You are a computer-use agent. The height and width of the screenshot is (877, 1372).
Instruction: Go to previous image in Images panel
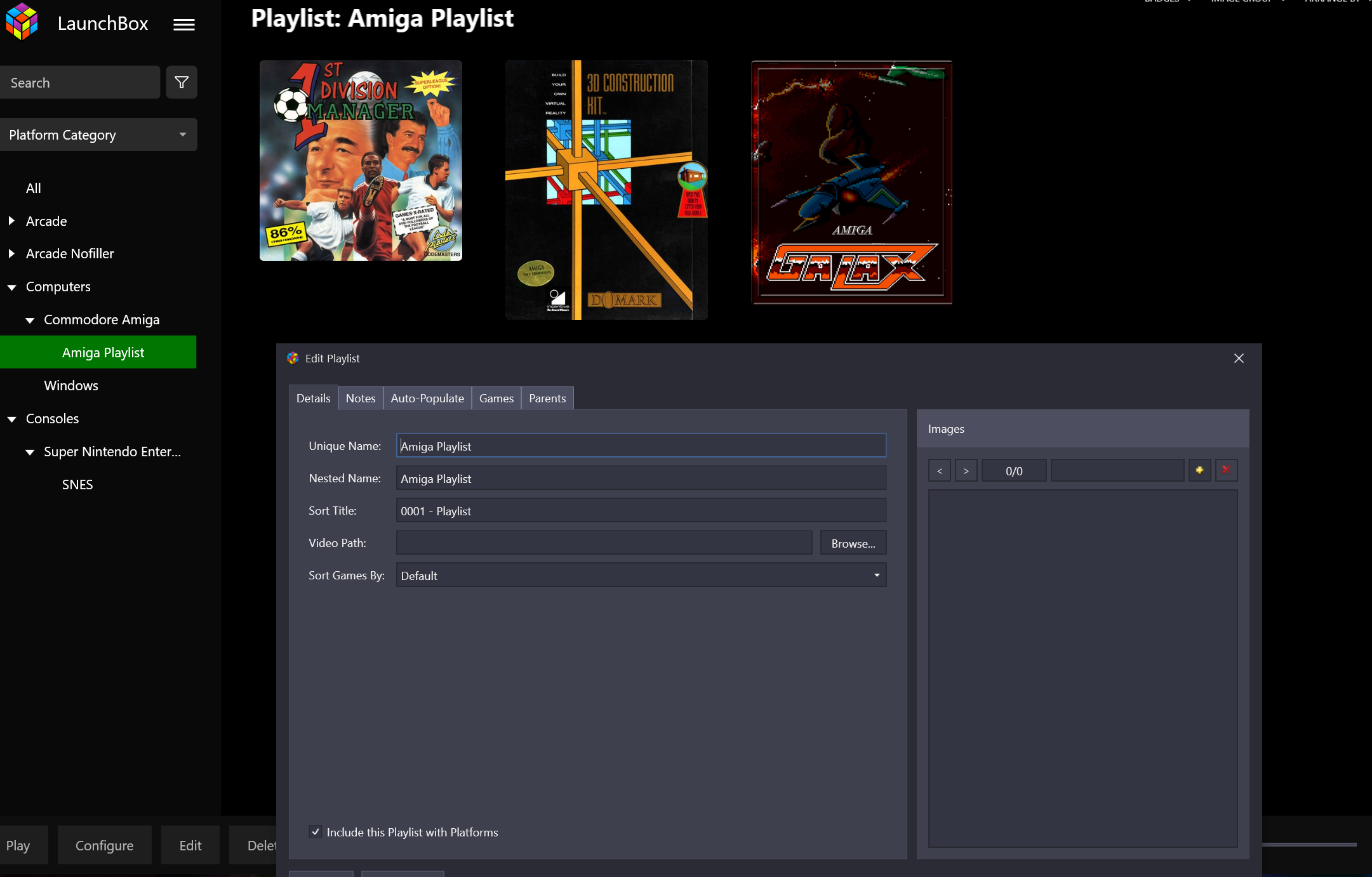click(x=940, y=471)
